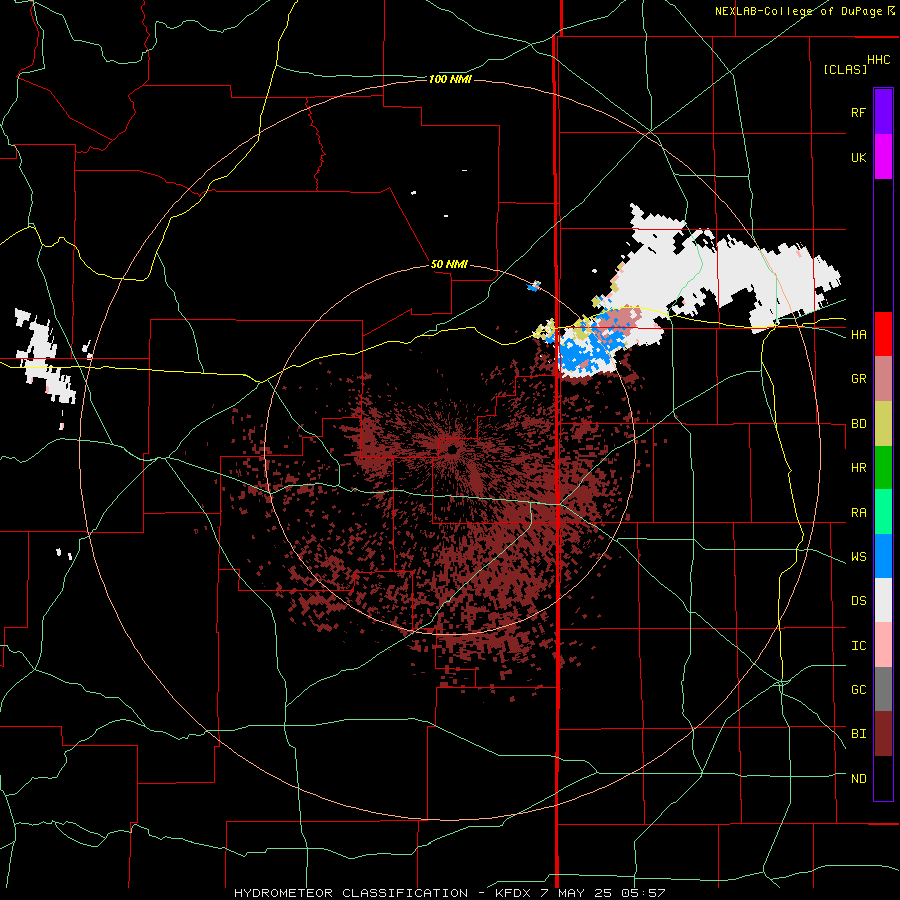
Task: Click the radar site center of the range rings
Action: click(451, 449)
